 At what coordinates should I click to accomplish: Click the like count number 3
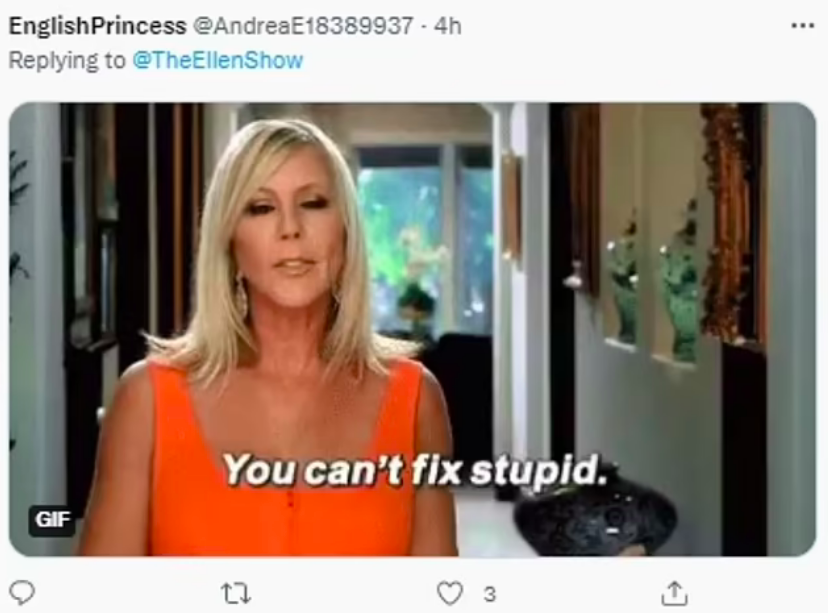490,594
